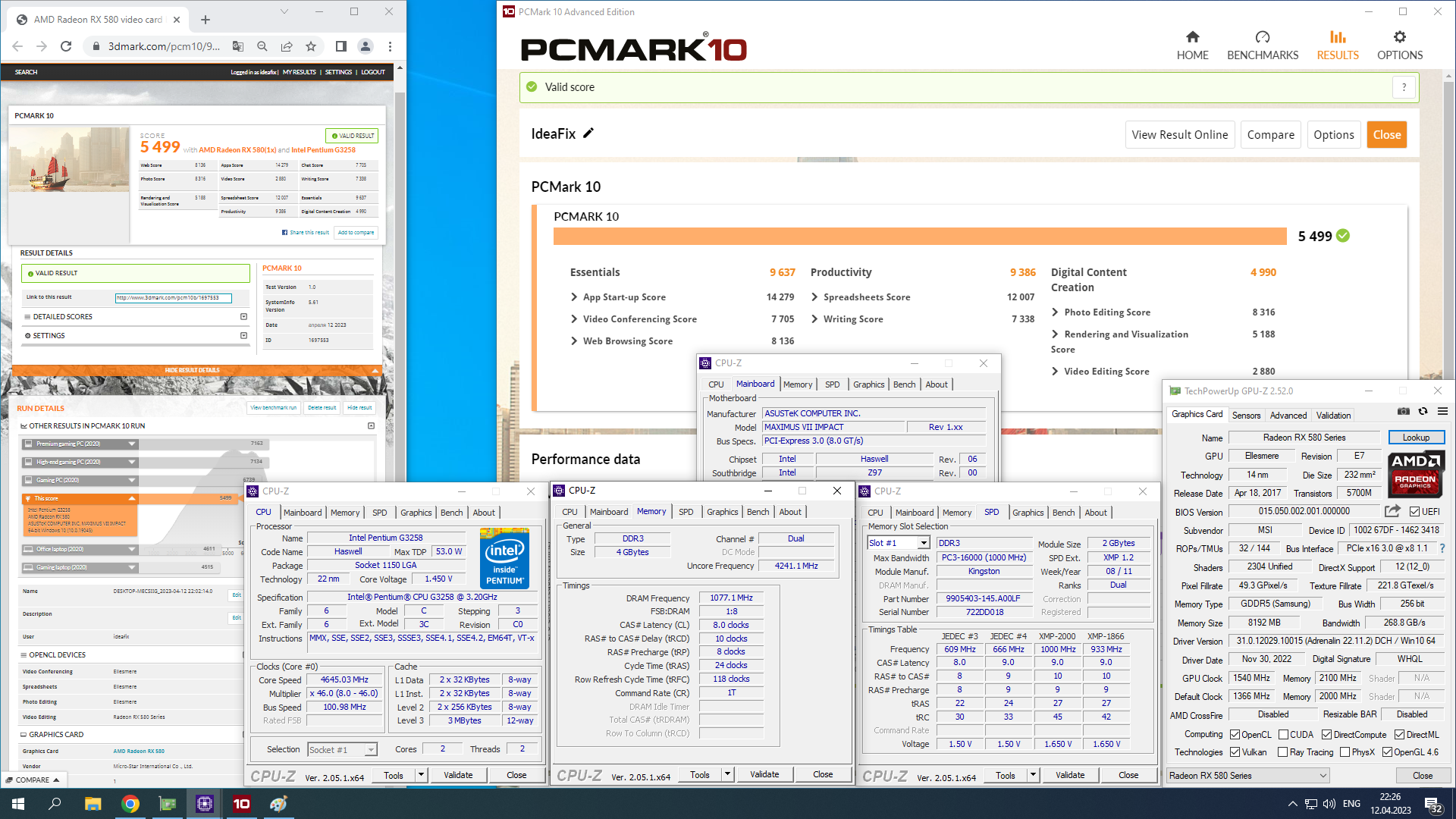Click the CPU-Z taskbar icon
The image size is (1456, 819).
[204, 804]
